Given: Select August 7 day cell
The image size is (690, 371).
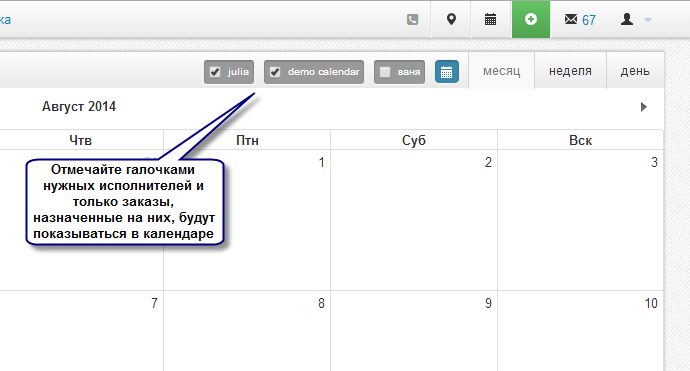Looking at the screenshot, I should coord(81,331).
